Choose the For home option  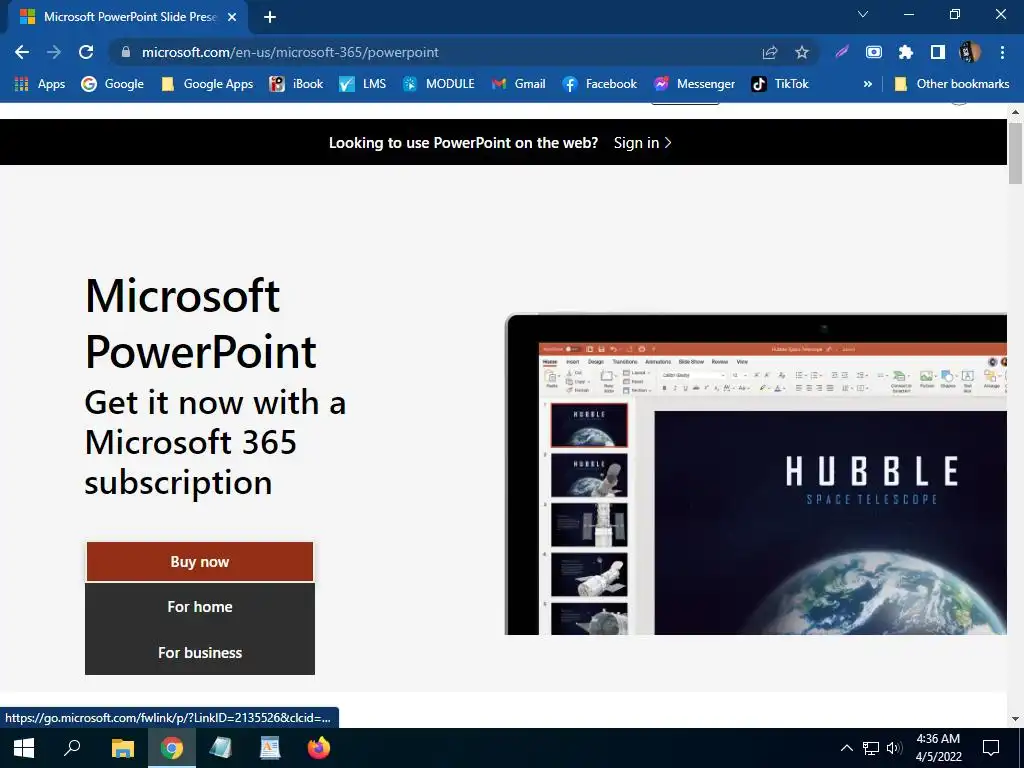coord(200,607)
